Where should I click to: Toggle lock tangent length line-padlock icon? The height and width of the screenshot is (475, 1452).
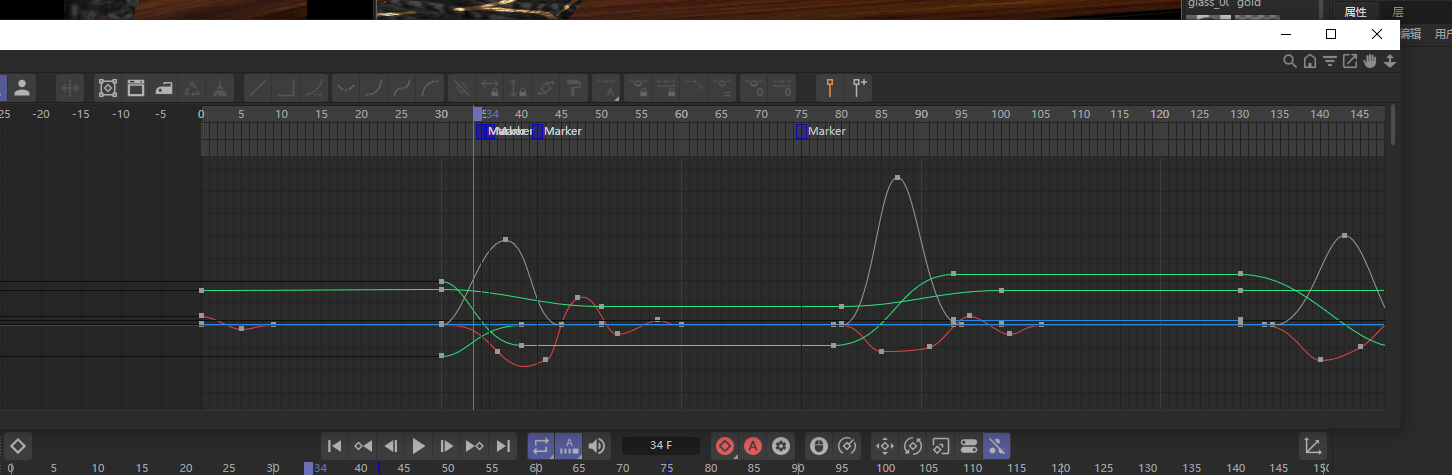click(x=666, y=87)
